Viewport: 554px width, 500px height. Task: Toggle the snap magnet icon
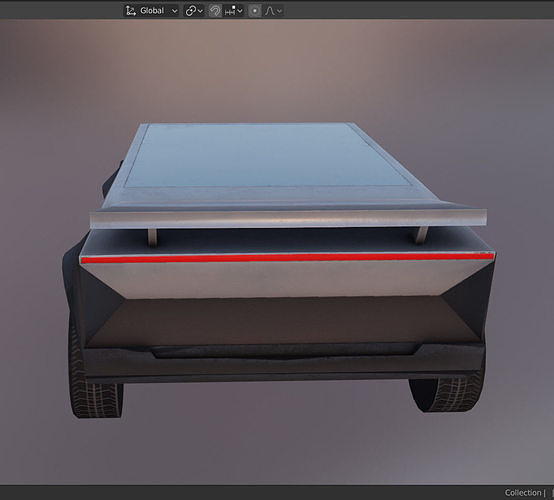tap(215, 11)
